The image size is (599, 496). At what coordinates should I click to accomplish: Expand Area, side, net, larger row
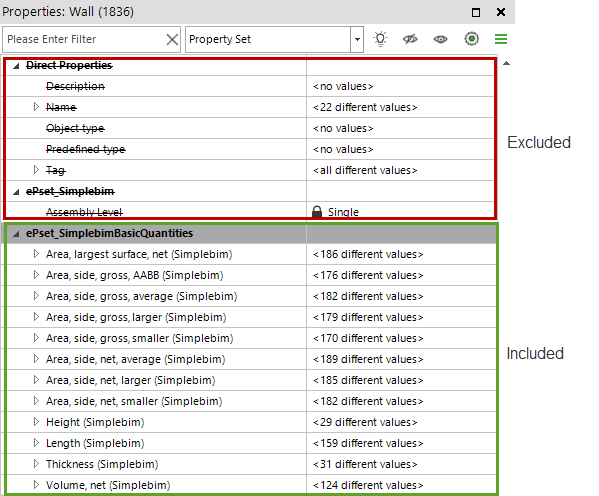(36, 380)
